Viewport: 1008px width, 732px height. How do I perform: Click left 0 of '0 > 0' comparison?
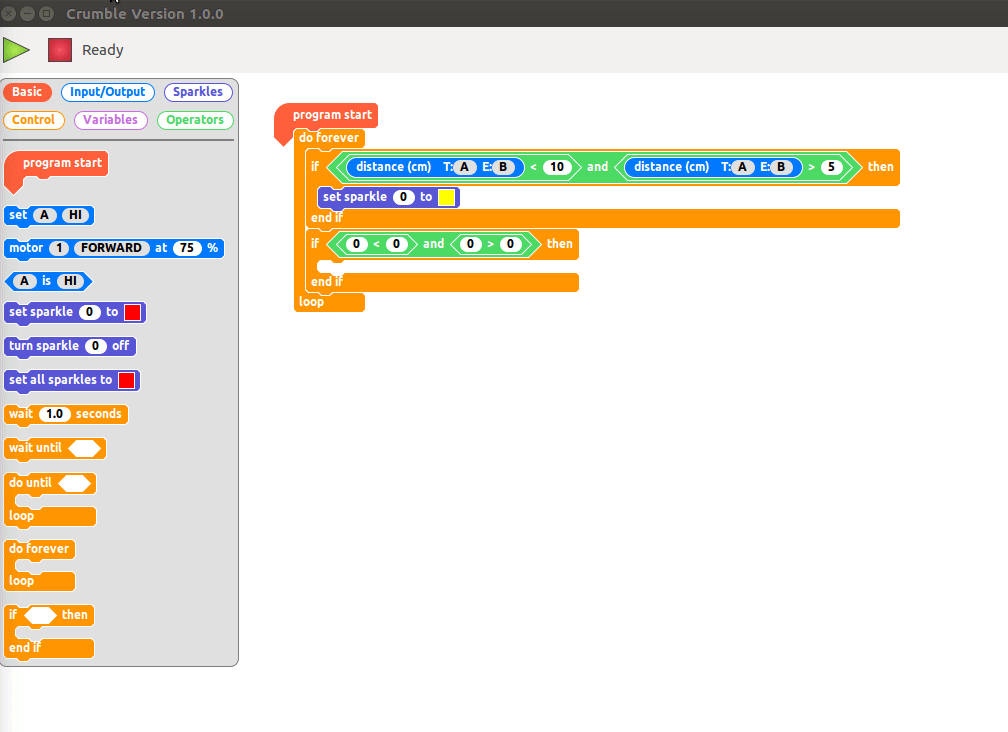[471, 244]
